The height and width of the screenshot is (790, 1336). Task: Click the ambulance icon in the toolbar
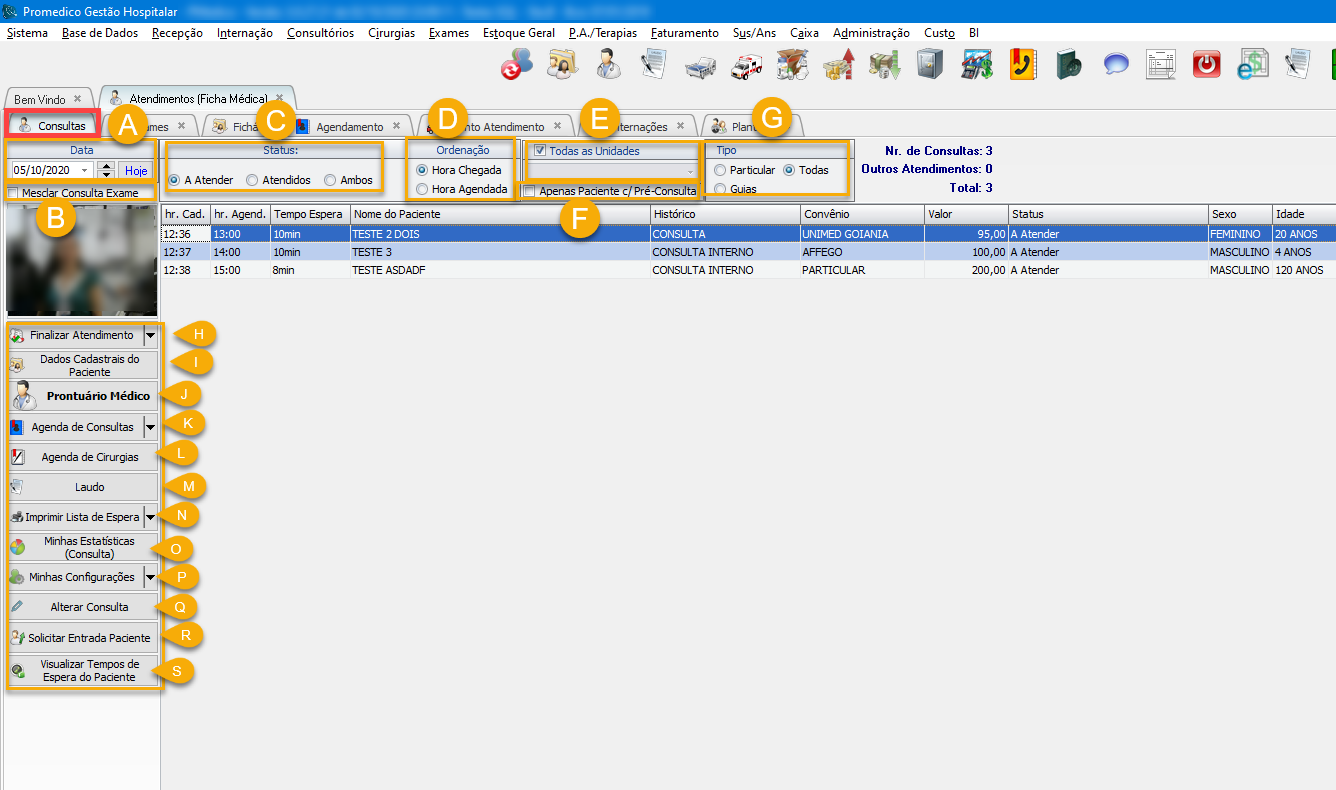[746, 65]
